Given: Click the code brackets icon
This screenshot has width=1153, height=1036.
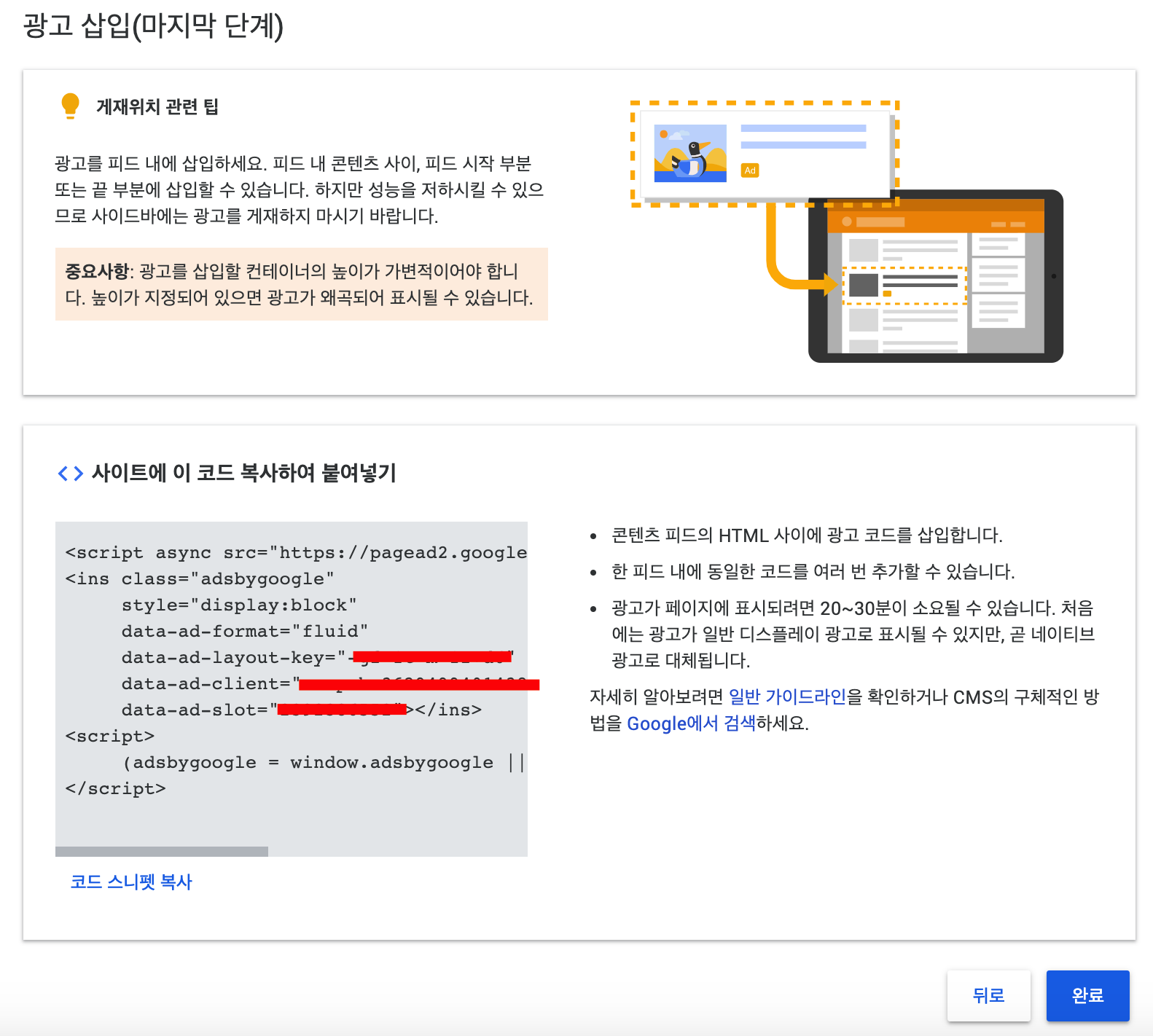Looking at the screenshot, I should click(x=70, y=474).
